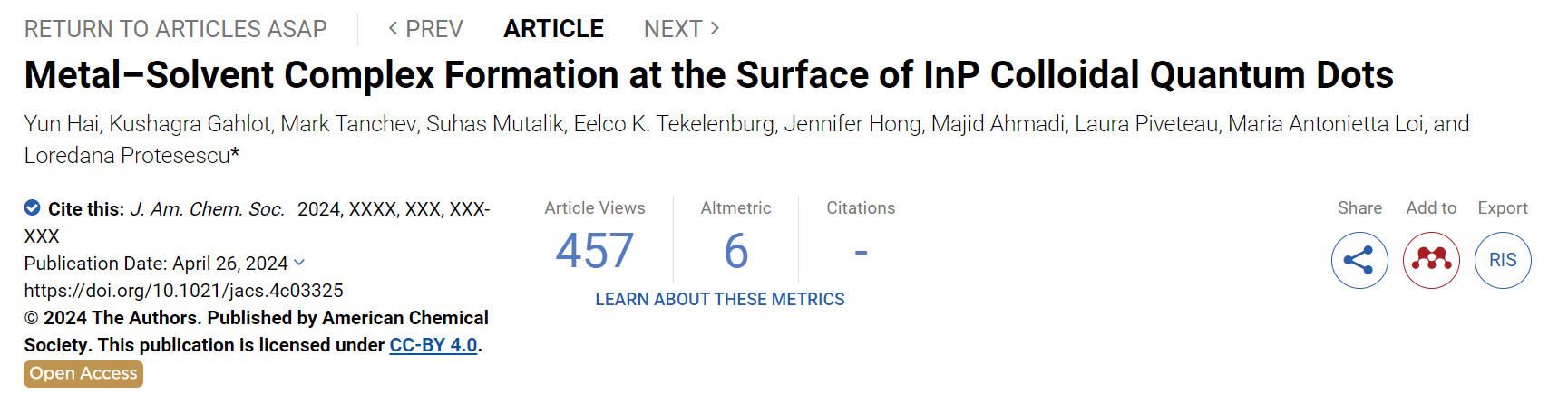Click the blue verified checkmark beside Cite this

[32, 208]
